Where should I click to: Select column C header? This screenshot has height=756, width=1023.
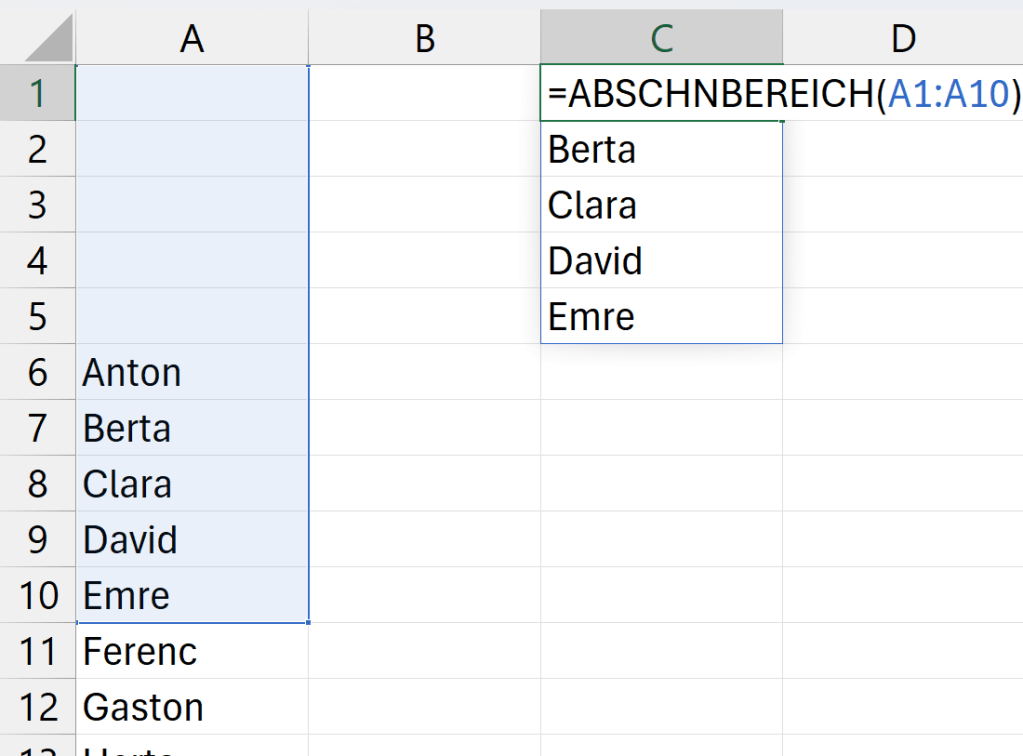661,38
